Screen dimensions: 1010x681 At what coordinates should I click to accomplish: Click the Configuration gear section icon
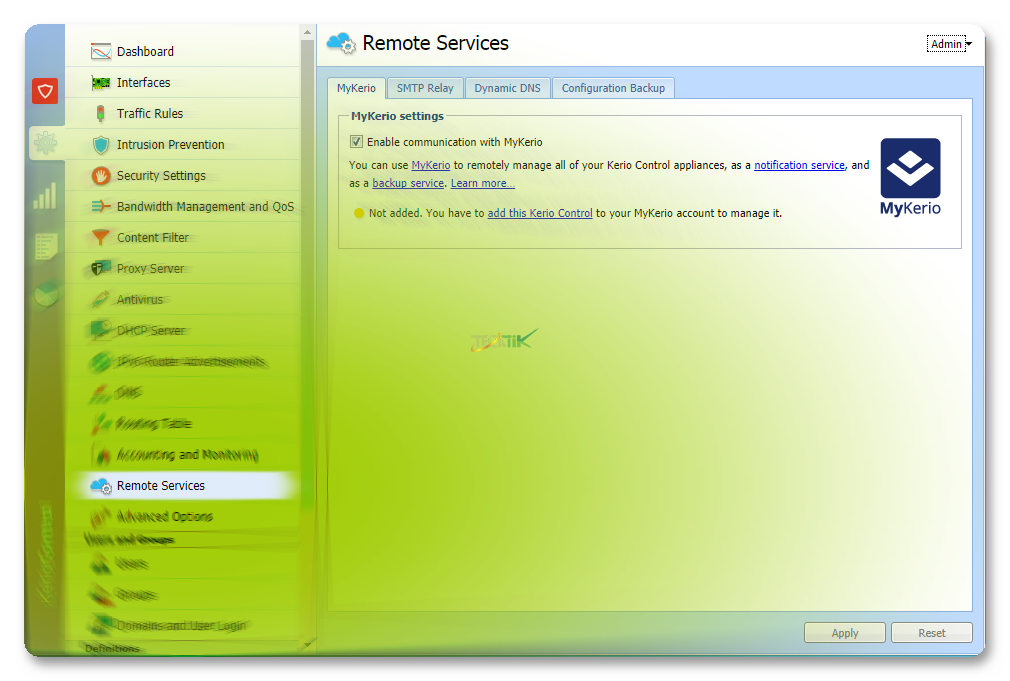click(45, 143)
